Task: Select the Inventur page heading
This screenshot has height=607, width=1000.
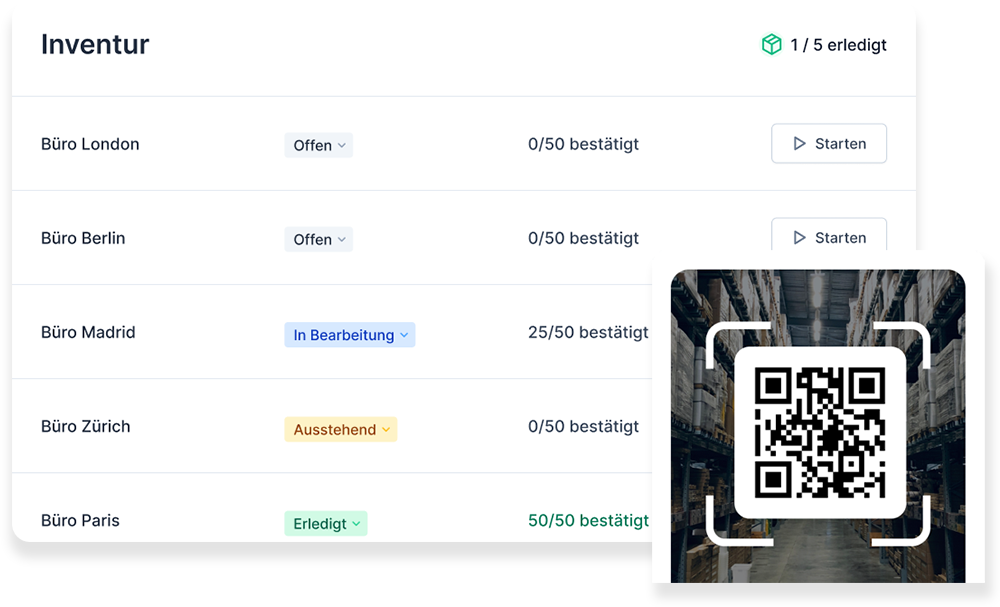Action: 95,44
